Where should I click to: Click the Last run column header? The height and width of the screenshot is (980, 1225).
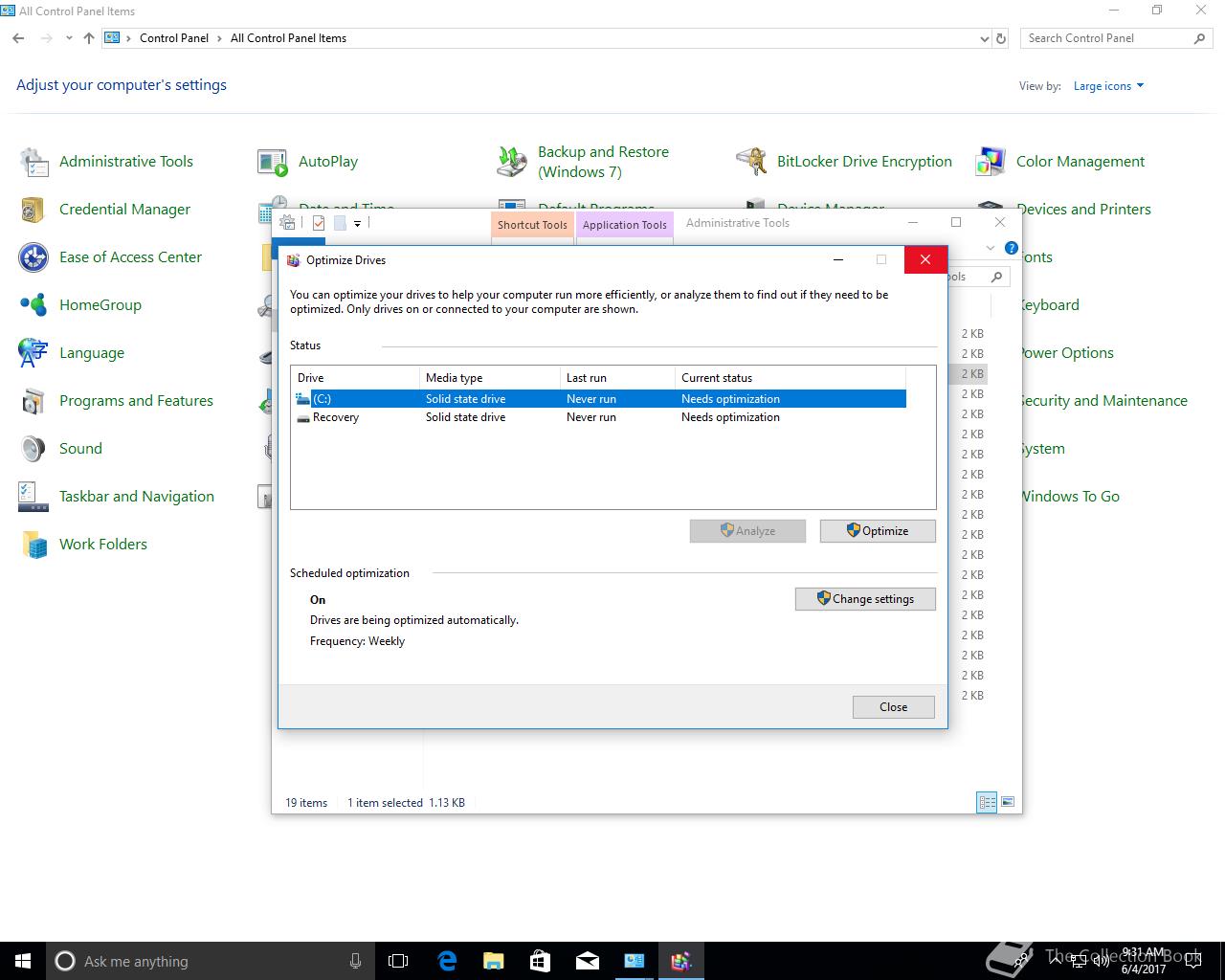tap(617, 378)
